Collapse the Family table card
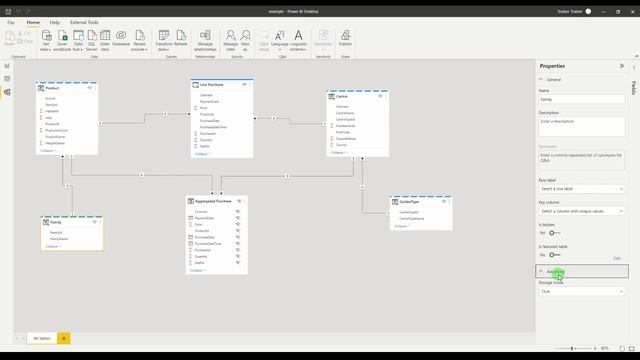The height and width of the screenshot is (360, 640). pos(53,247)
